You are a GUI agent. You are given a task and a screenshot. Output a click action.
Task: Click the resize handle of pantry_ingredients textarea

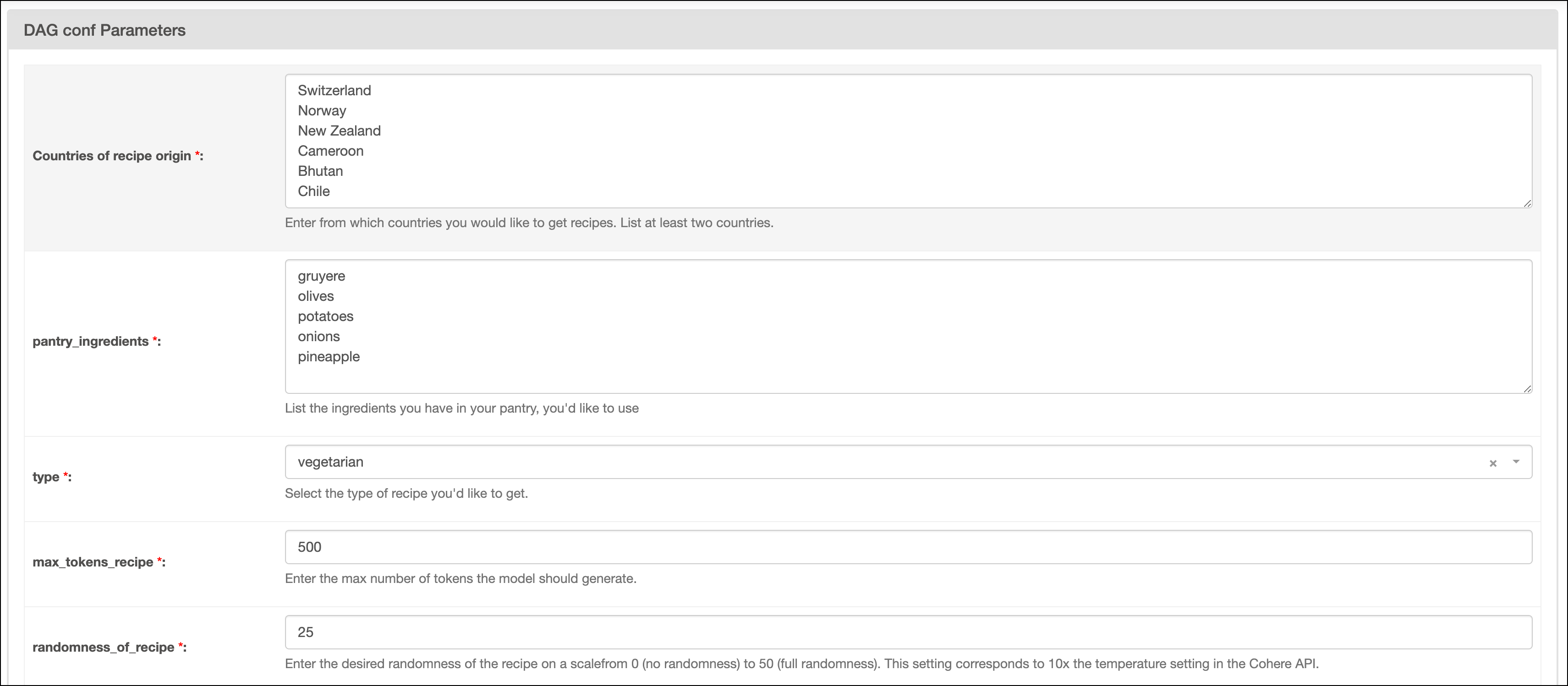click(1528, 389)
